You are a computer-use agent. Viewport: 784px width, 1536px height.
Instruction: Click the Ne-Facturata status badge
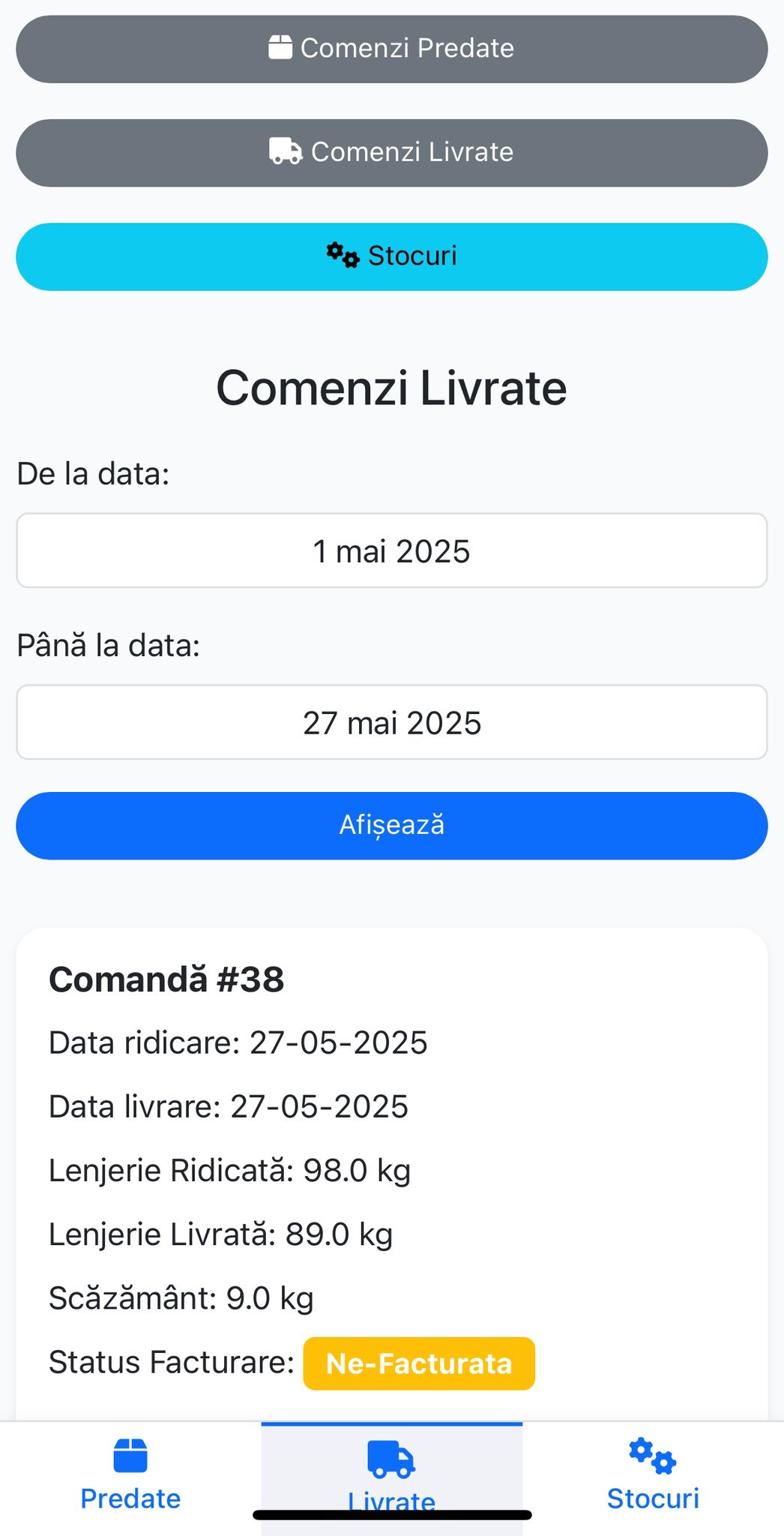(x=419, y=1363)
